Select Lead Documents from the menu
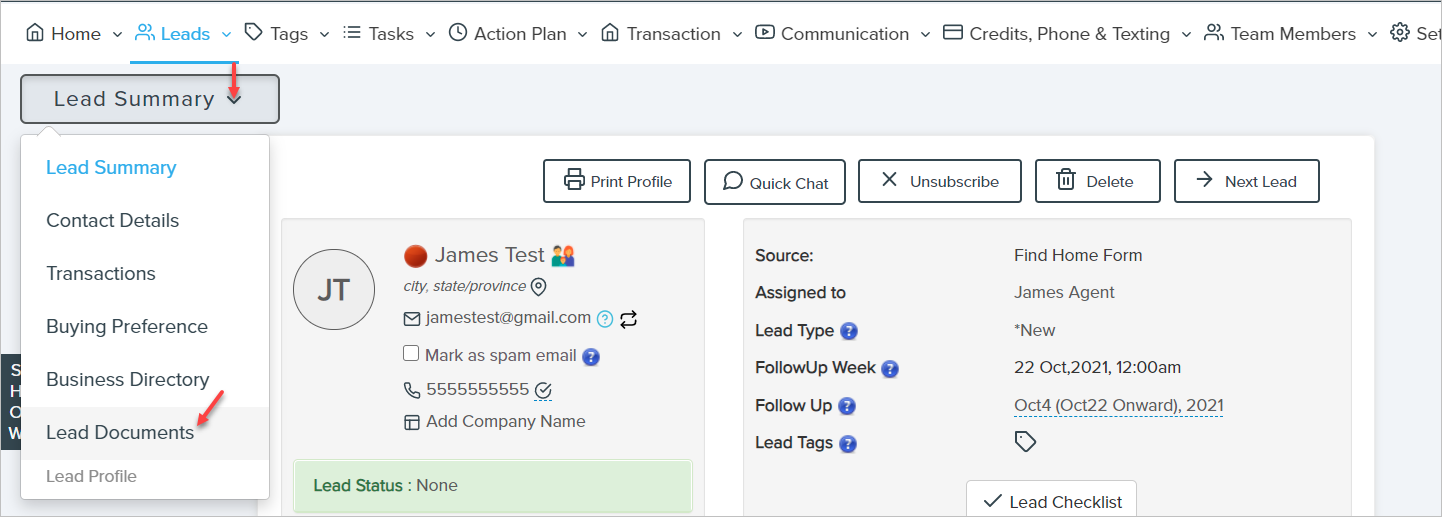Viewport: 1442px width, 517px height. 120,433
